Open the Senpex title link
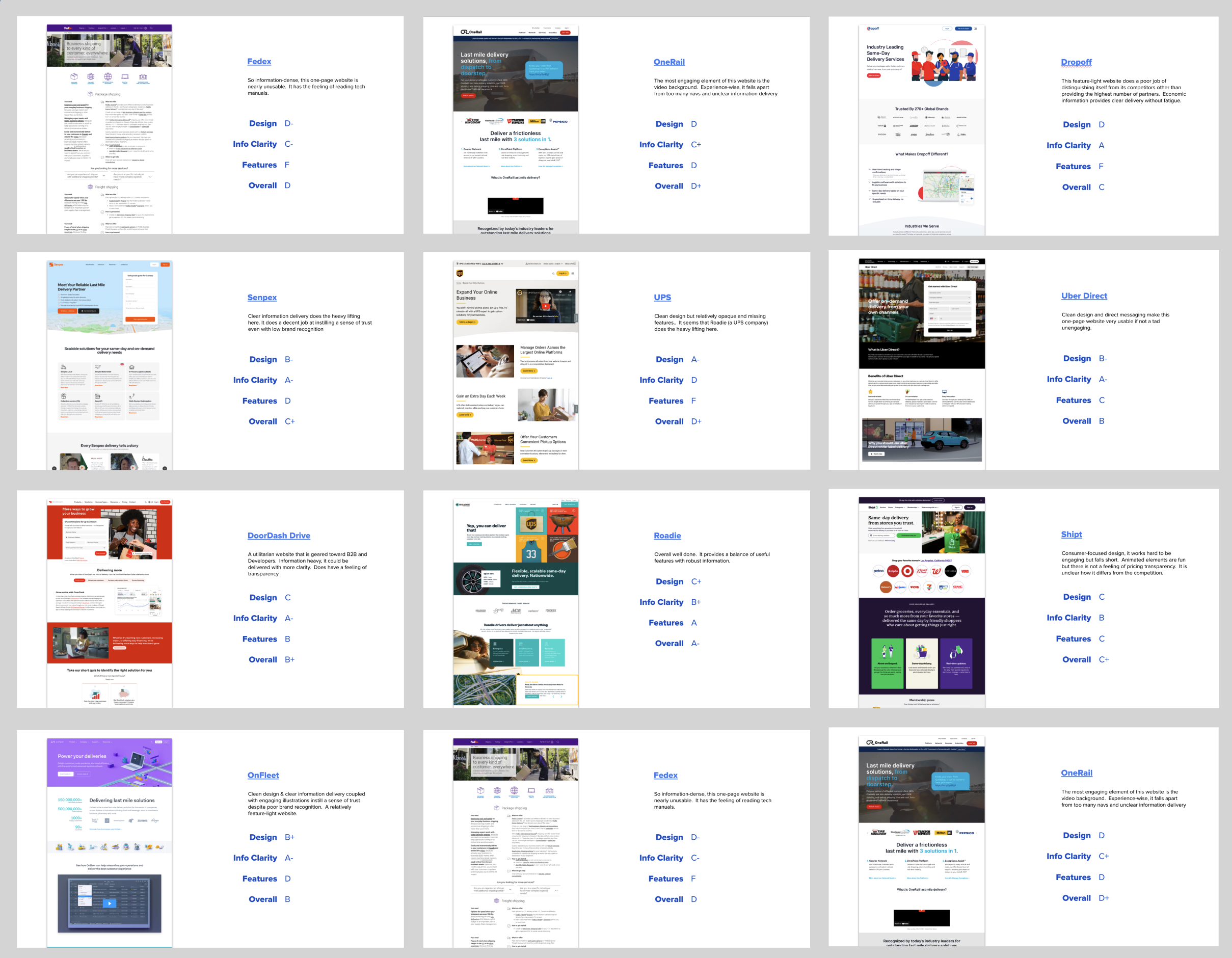The width and height of the screenshot is (1232, 958). point(262,297)
